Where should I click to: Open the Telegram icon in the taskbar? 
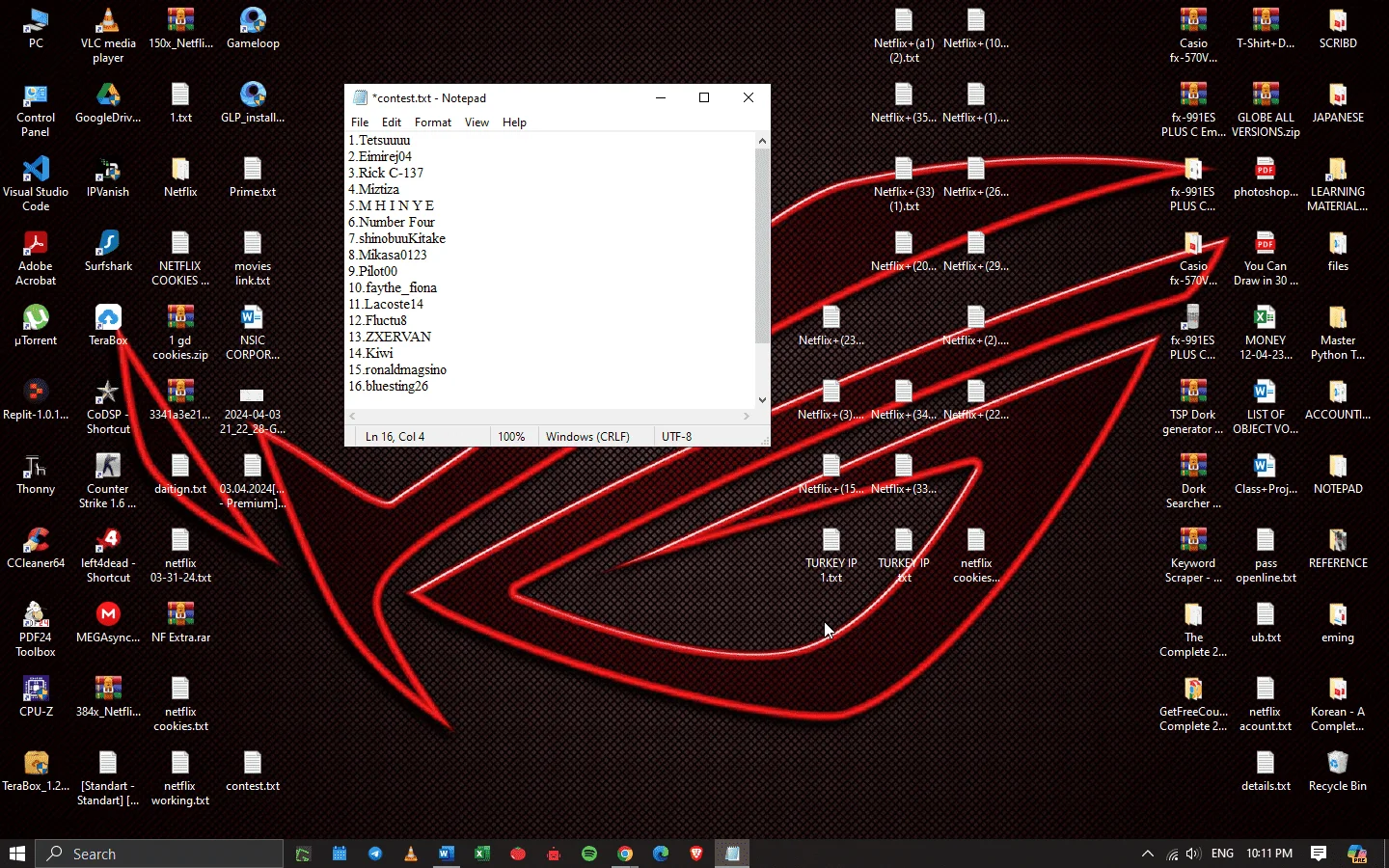pyautogui.click(x=375, y=854)
